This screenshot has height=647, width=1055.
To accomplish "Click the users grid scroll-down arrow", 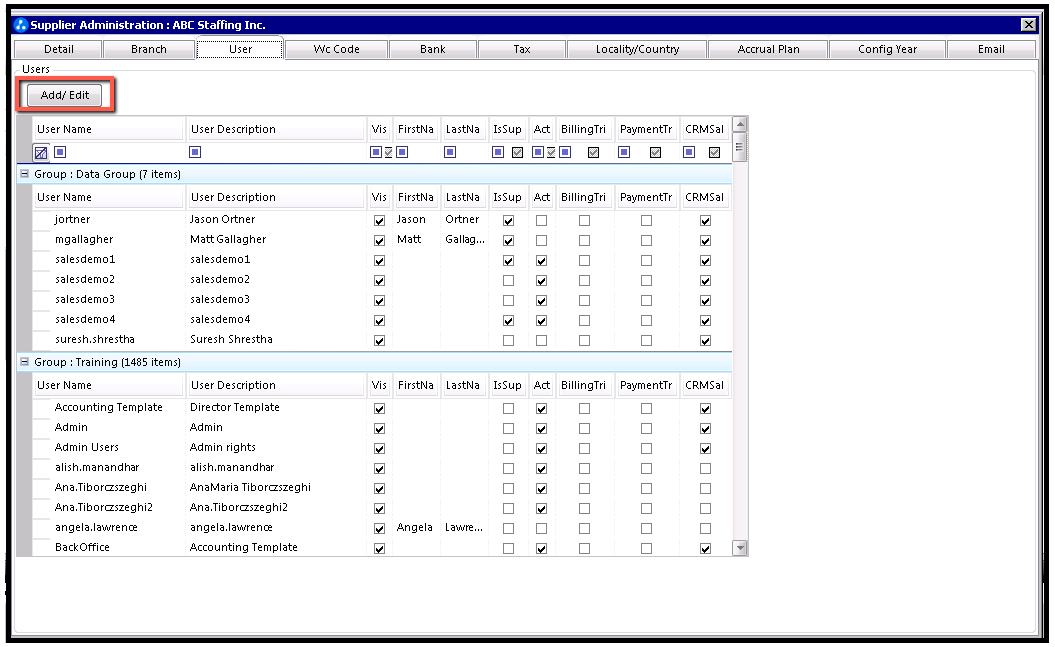I will click(x=740, y=547).
